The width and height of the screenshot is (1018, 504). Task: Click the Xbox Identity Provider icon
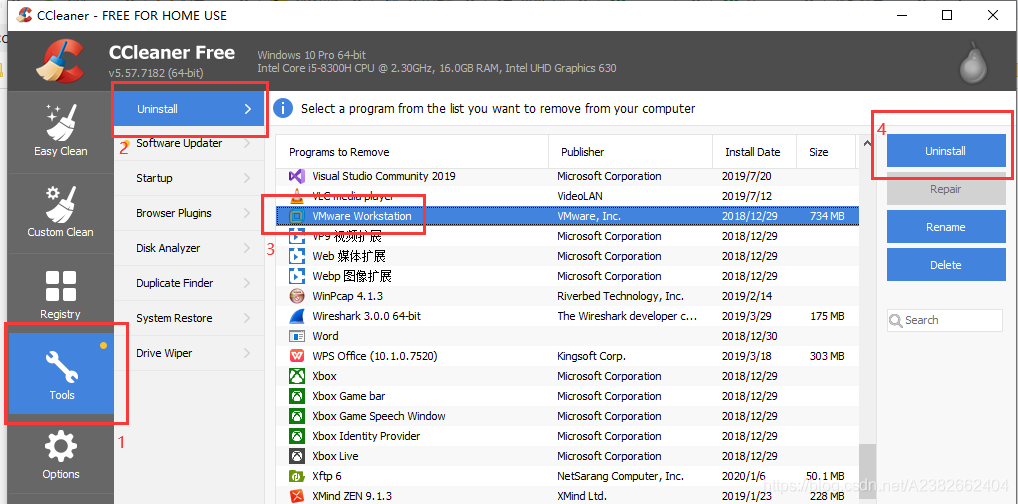(296, 436)
